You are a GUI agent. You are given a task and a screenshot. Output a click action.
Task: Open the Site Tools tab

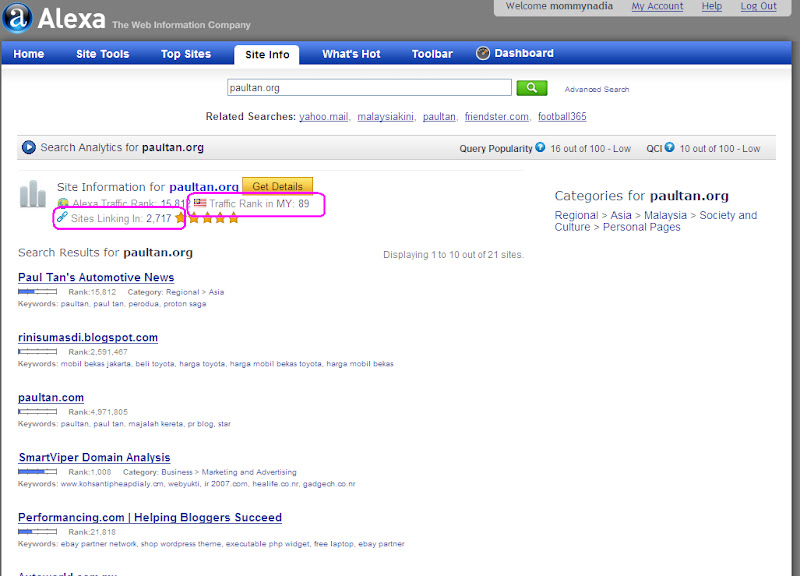coord(103,54)
